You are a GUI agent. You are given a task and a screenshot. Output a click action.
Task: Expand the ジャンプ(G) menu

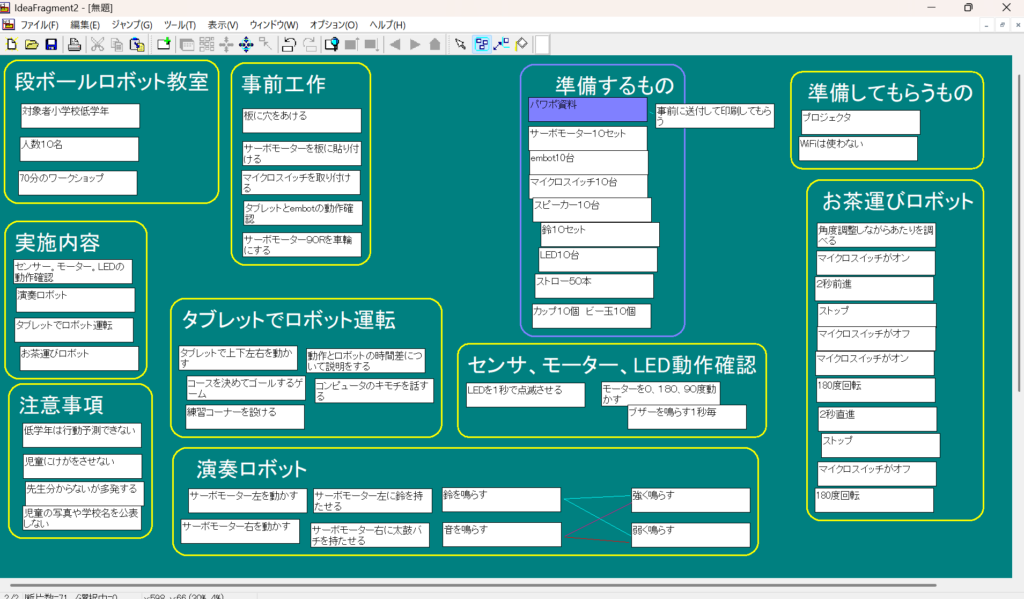click(132, 24)
